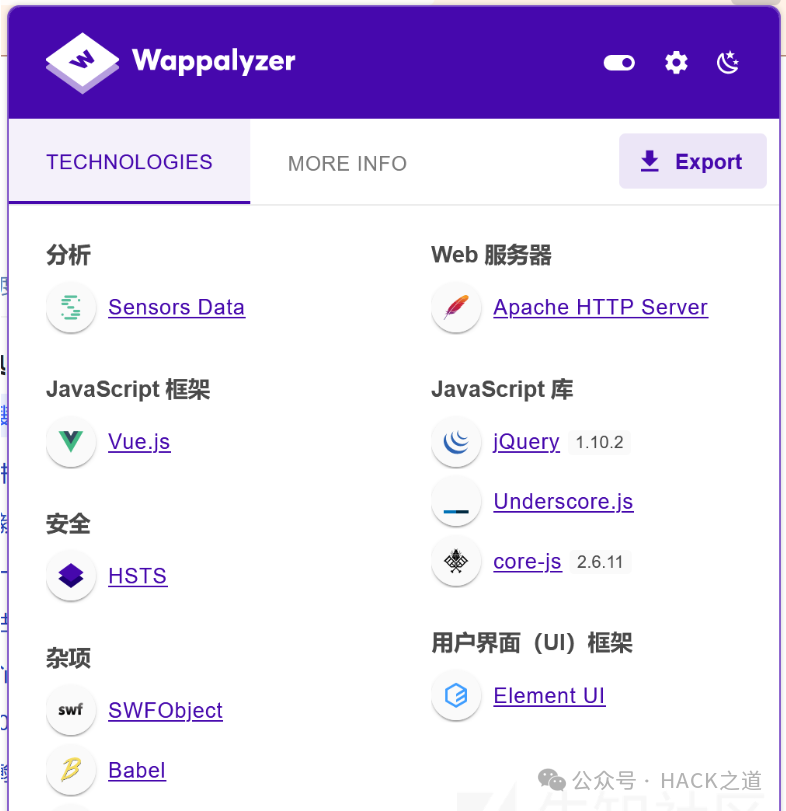The image size is (786, 811).
Task: Click the Web 服务器 category heading
Action: (x=491, y=255)
